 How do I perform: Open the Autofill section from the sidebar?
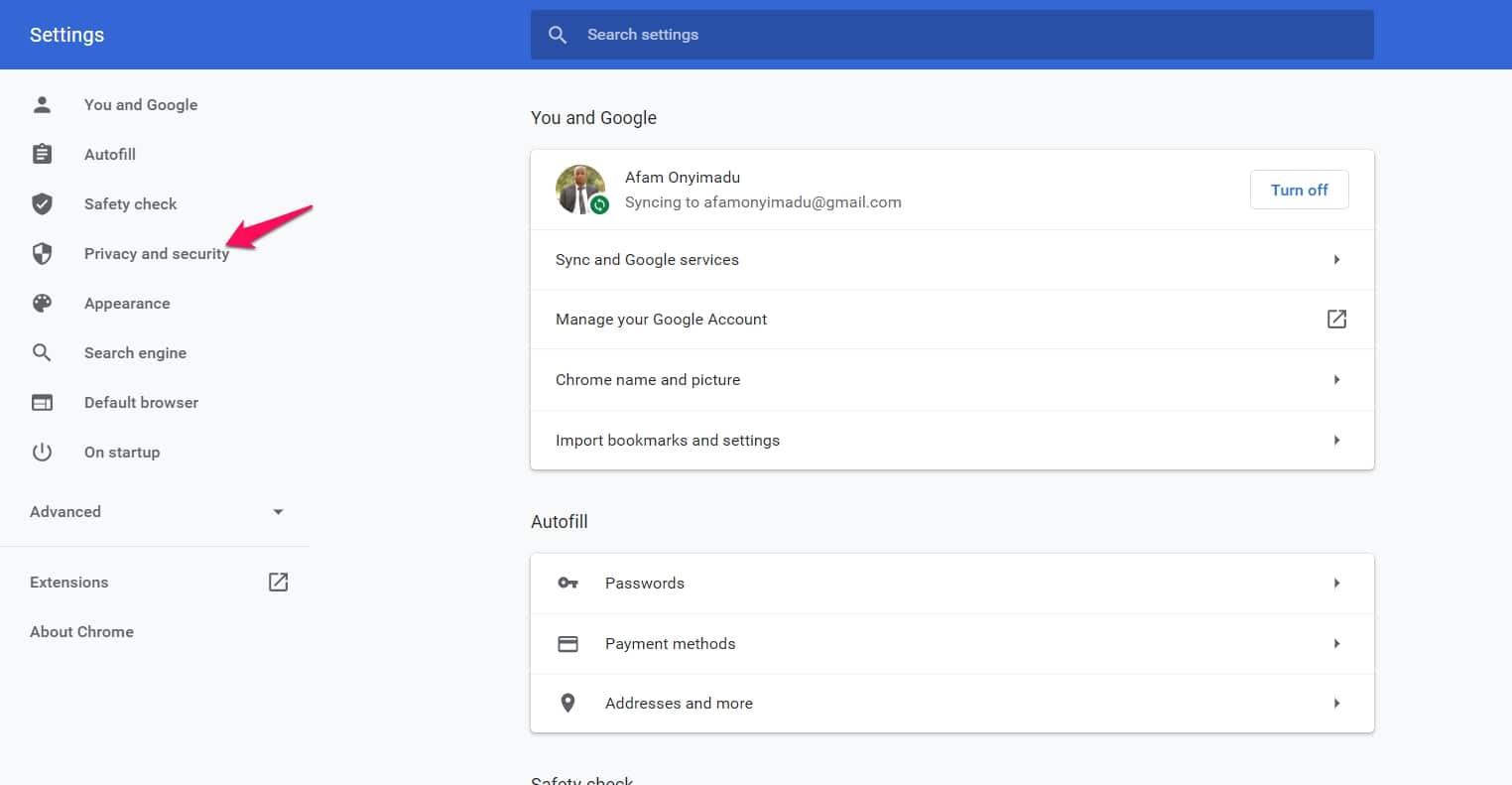[x=110, y=154]
